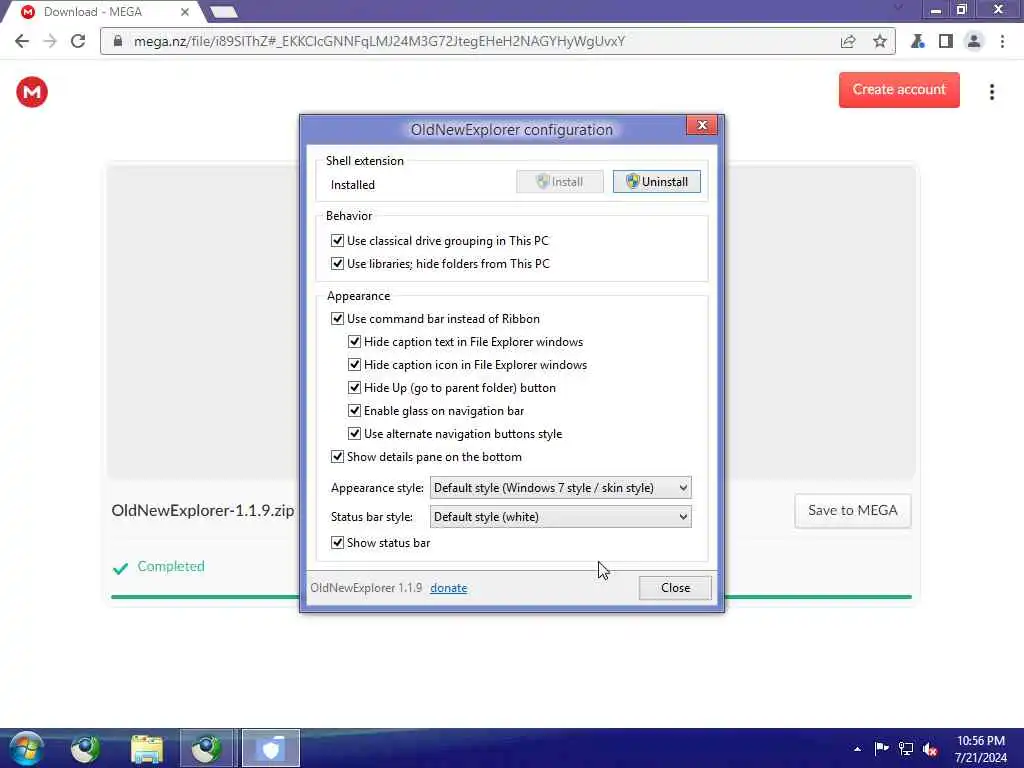Click the Installed status text

point(353,185)
